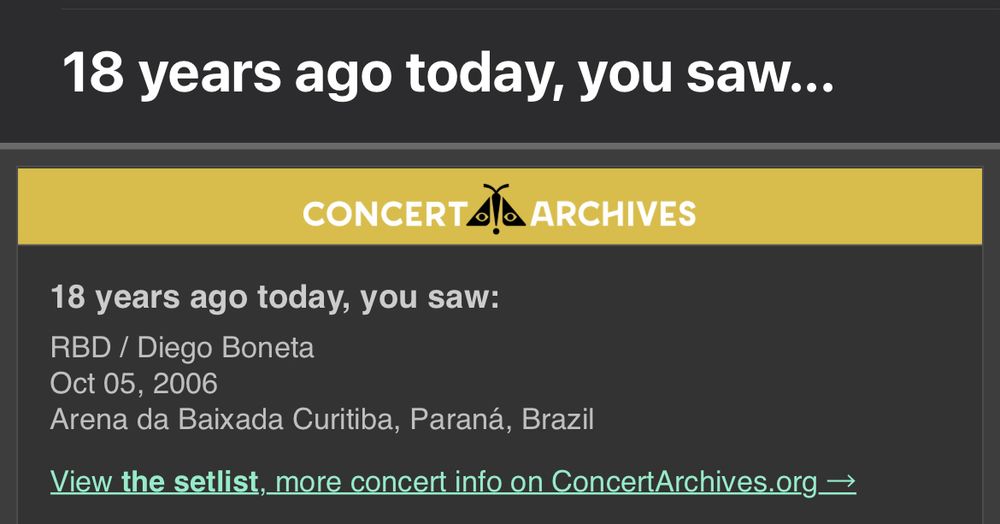This screenshot has height=524, width=1000.
Task: Click the moth logo icon in banner
Action: (496, 209)
